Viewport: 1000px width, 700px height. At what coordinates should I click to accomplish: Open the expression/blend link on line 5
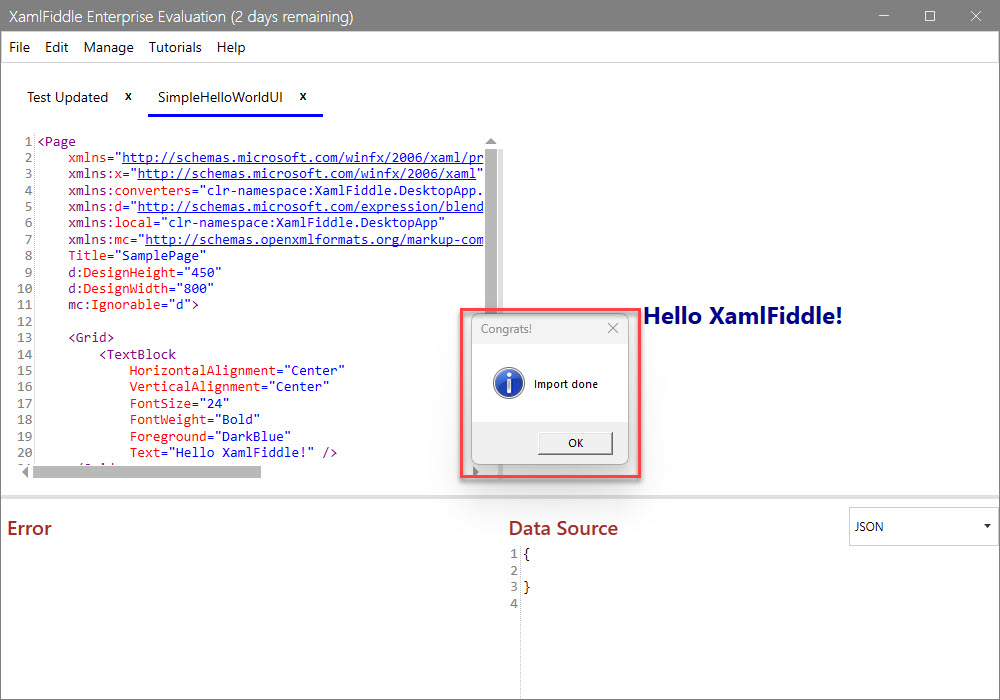[x=311, y=207]
